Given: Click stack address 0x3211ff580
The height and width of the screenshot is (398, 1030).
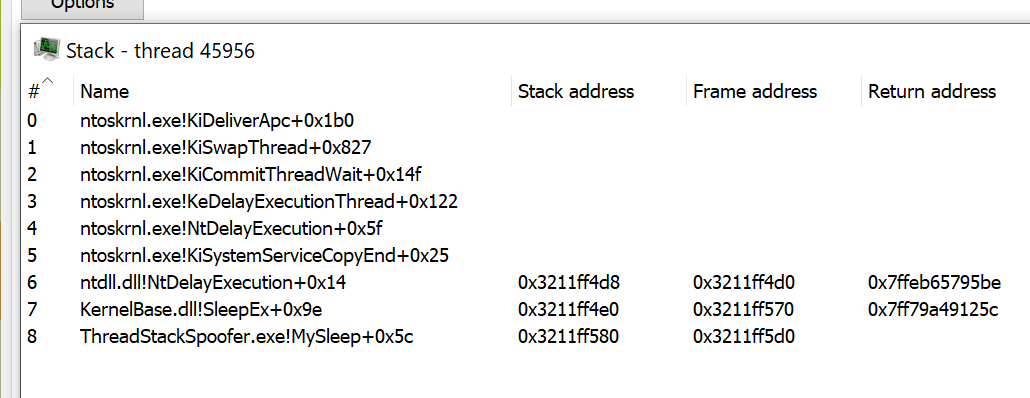Looking at the screenshot, I should click(569, 336).
